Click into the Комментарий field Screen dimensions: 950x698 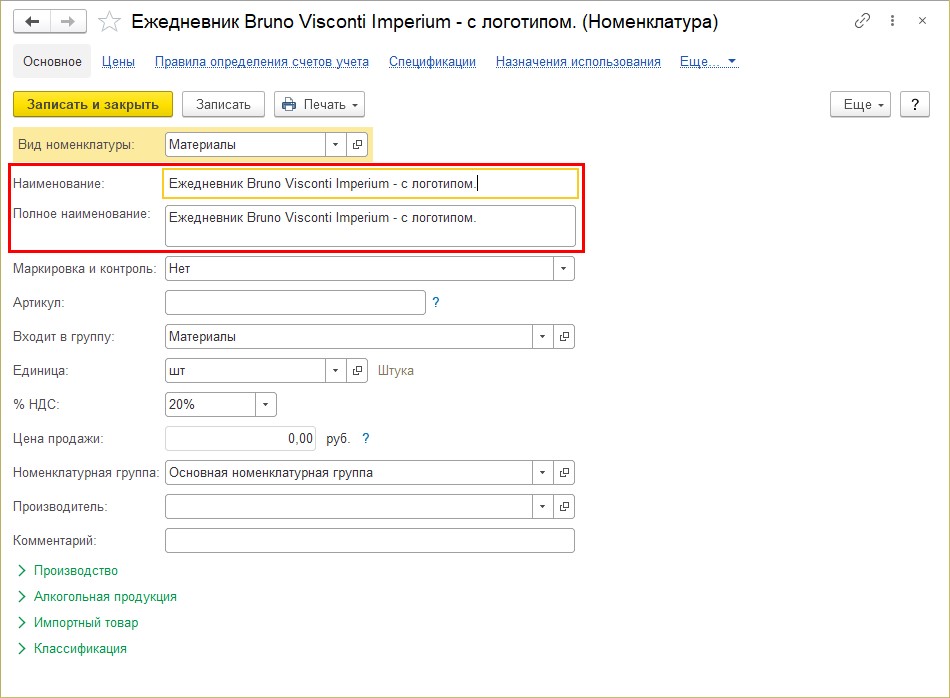(370, 540)
